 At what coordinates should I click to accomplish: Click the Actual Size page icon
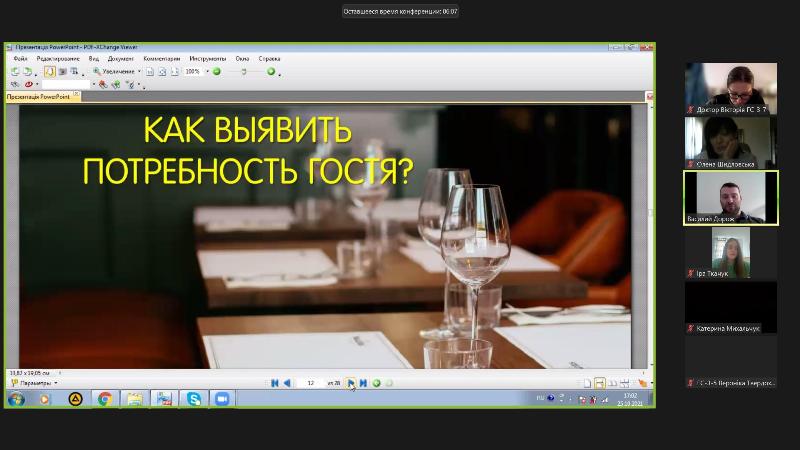coord(150,71)
